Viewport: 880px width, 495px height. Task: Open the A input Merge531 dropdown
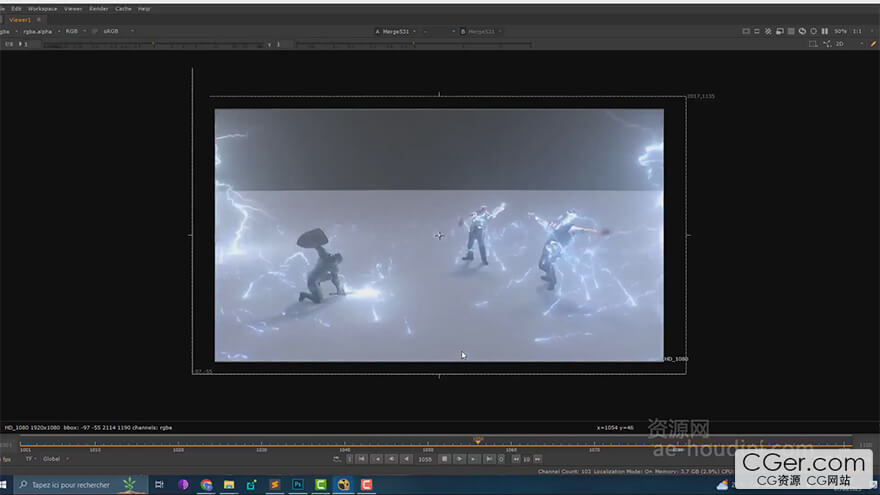tap(396, 32)
